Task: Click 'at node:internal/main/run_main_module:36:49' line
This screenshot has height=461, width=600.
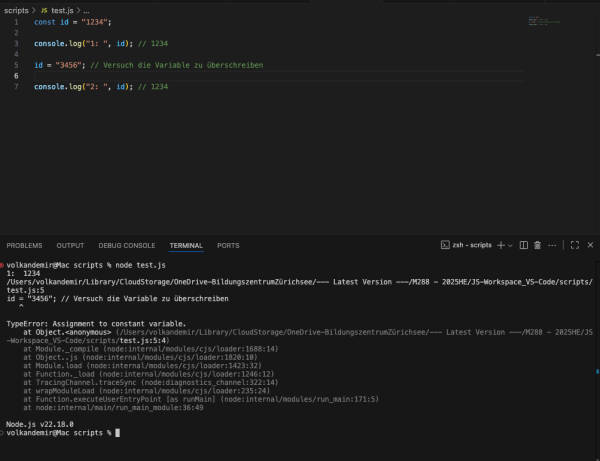Action: pos(113,408)
